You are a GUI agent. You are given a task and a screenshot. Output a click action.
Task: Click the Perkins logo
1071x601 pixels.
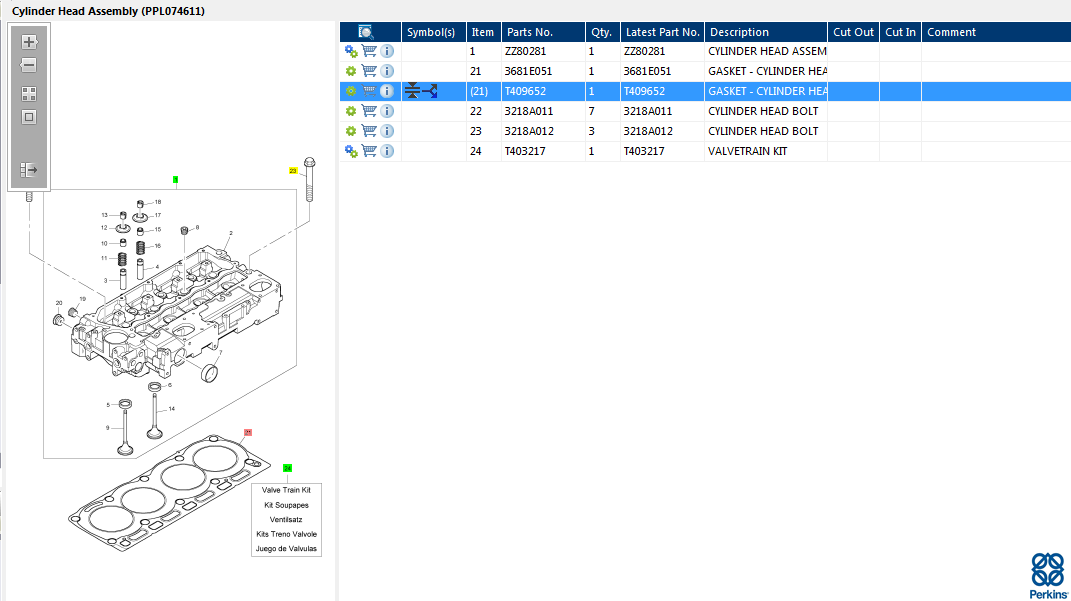1047,574
